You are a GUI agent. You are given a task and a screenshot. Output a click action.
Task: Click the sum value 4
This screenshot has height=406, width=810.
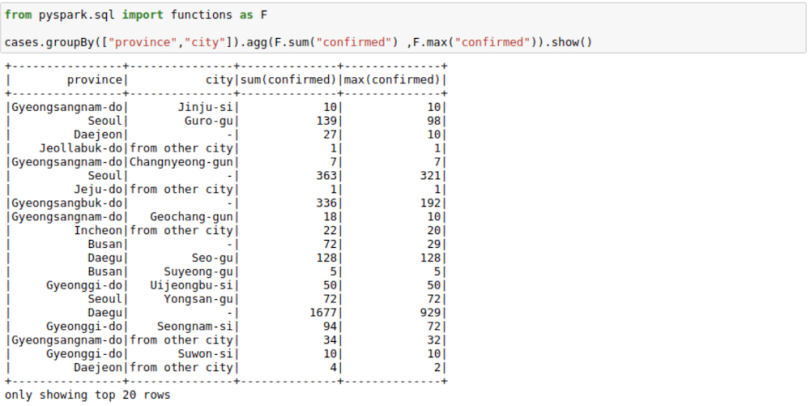point(333,367)
